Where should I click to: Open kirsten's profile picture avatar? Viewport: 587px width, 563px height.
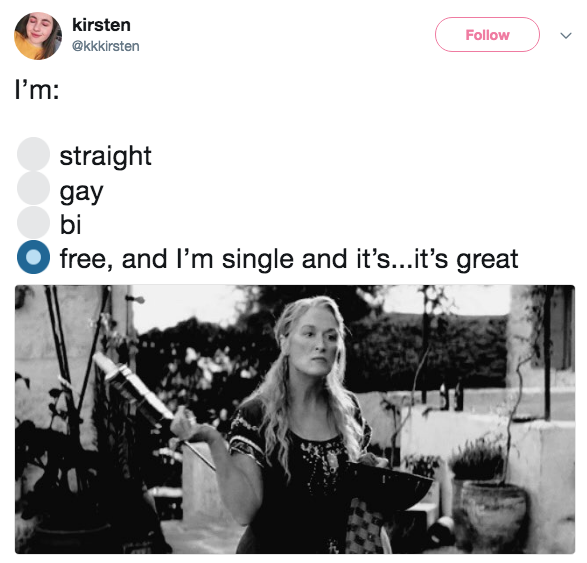pyautogui.click(x=38, y=36)
